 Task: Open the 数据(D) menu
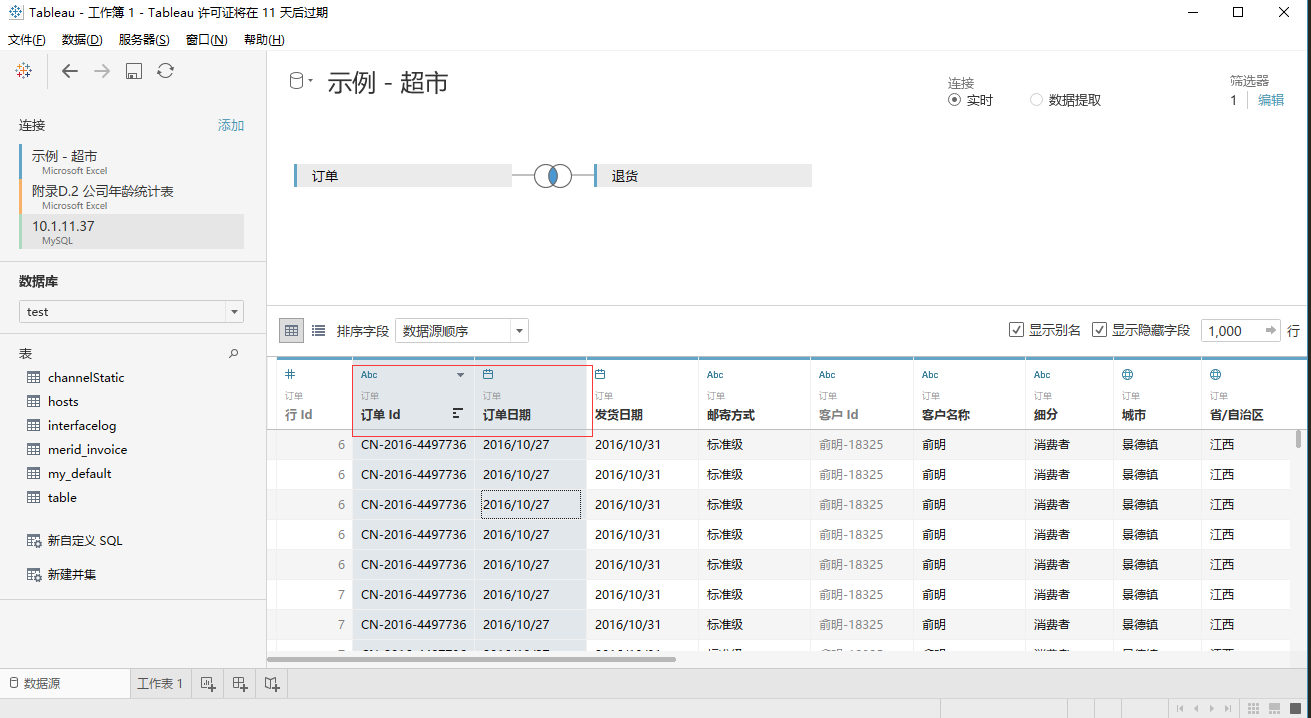pyautogui.click(x=82, y=40)
